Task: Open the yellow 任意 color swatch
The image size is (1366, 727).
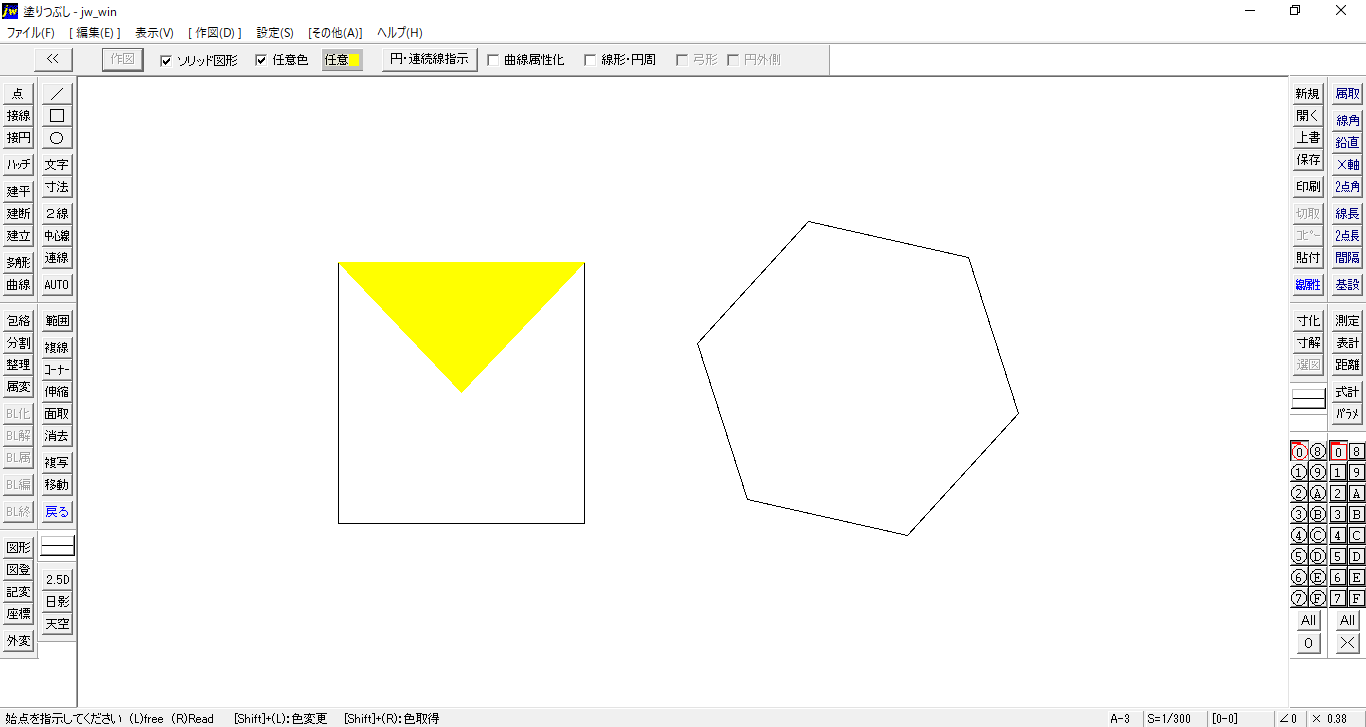Action: pyautogui.click(x=342, y=60)
